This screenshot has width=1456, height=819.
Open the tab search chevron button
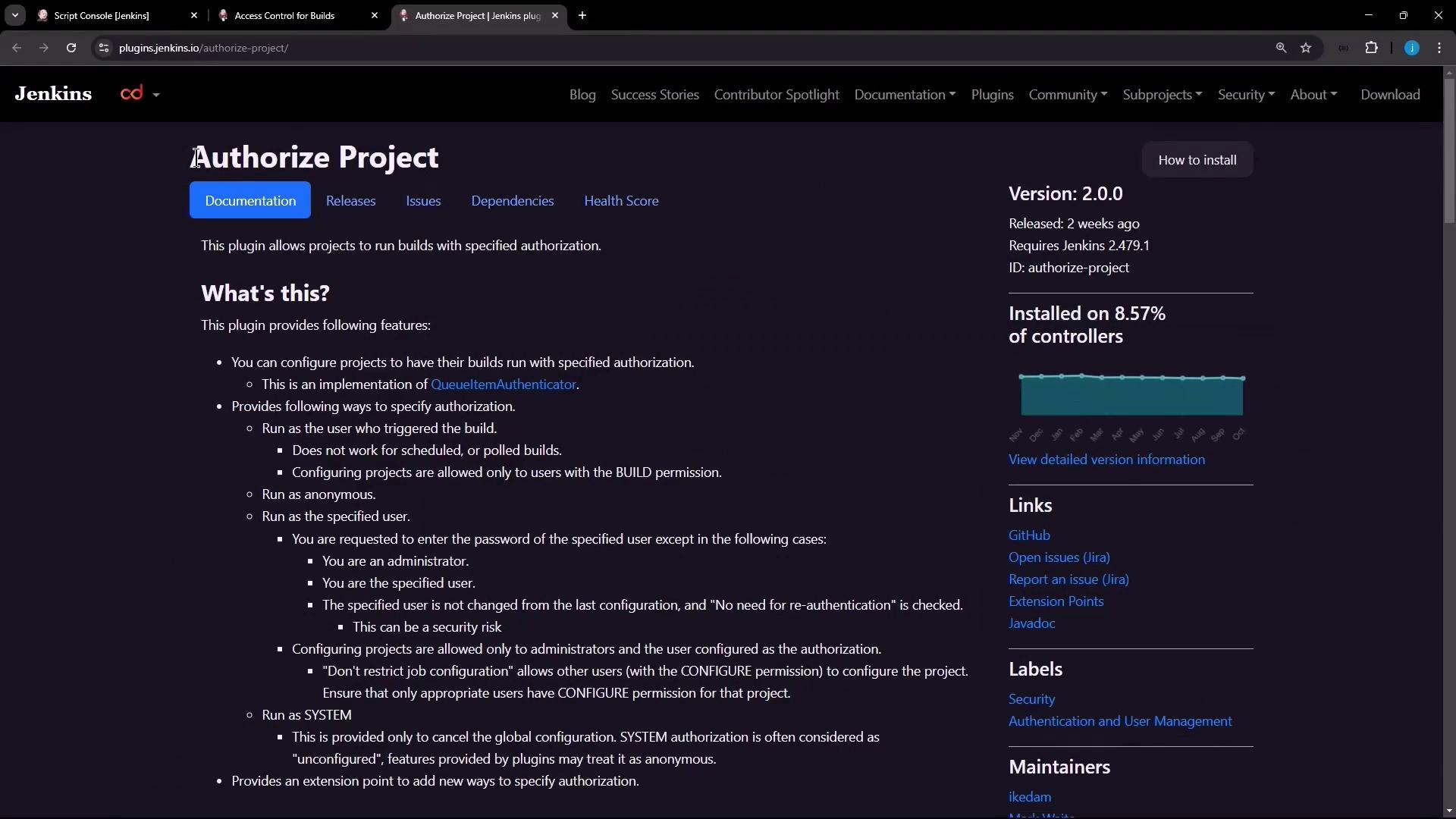pos(14,15)
